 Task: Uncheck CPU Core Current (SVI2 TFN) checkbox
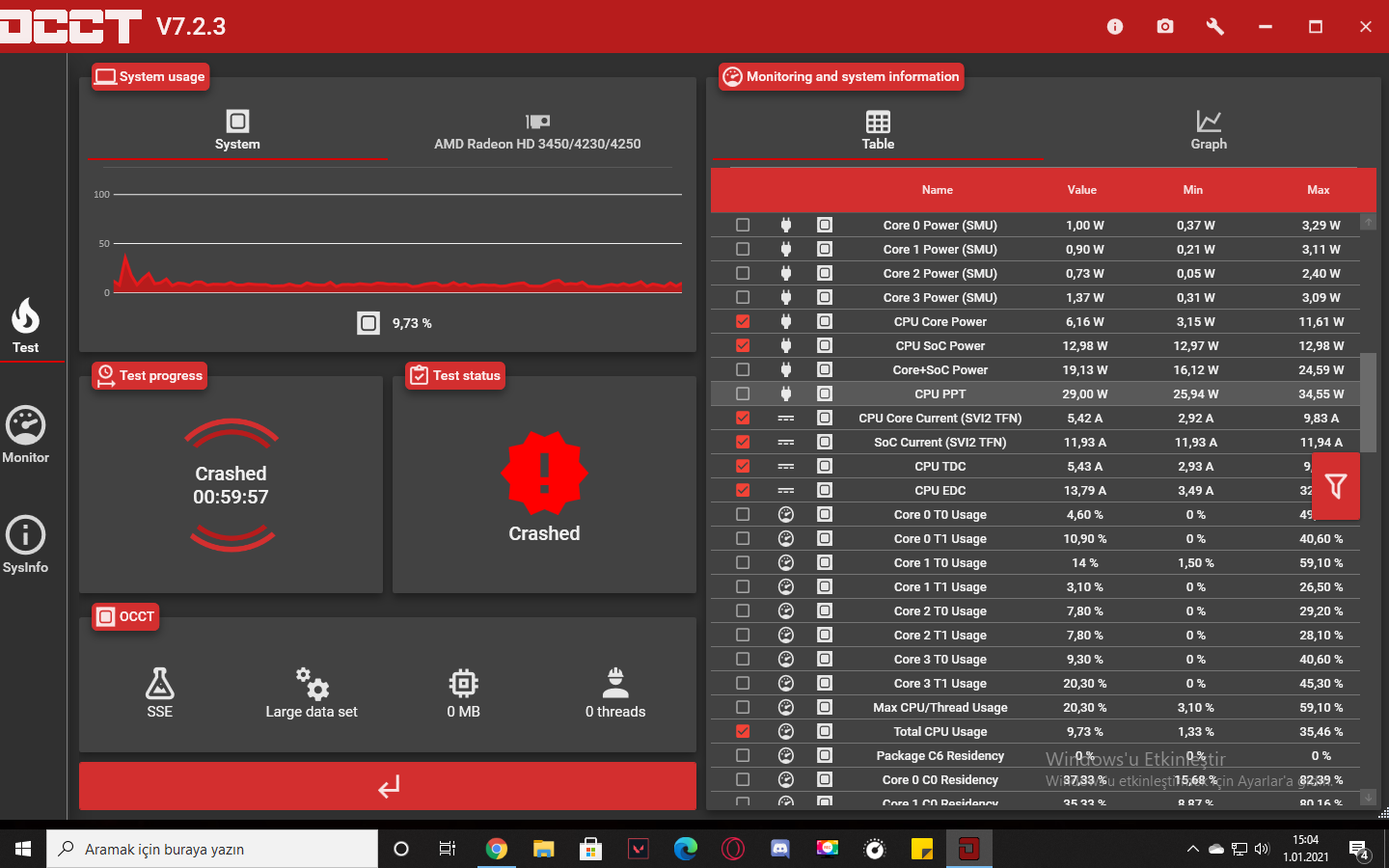click(x=743, y=418)
